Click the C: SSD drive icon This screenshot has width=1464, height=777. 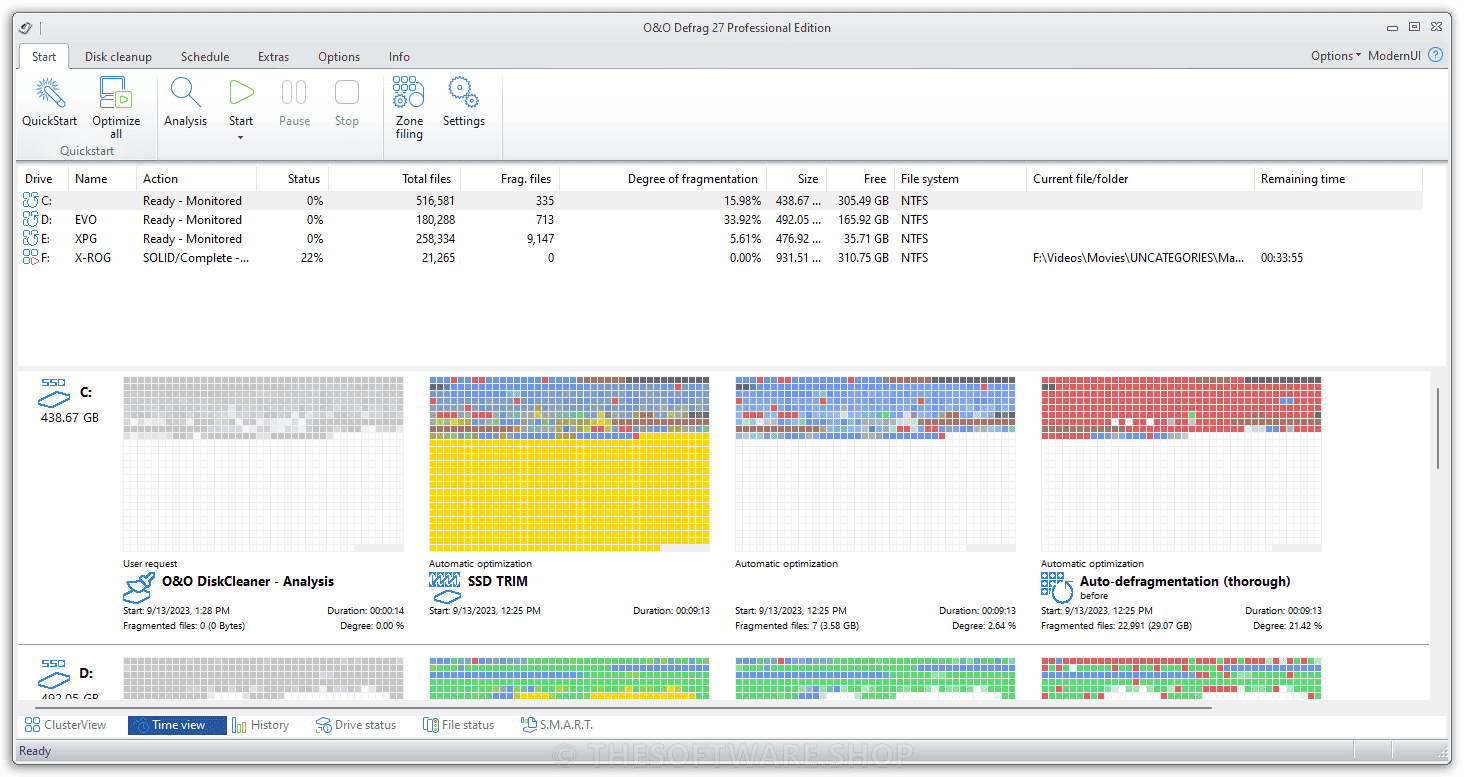click(54, 392)
